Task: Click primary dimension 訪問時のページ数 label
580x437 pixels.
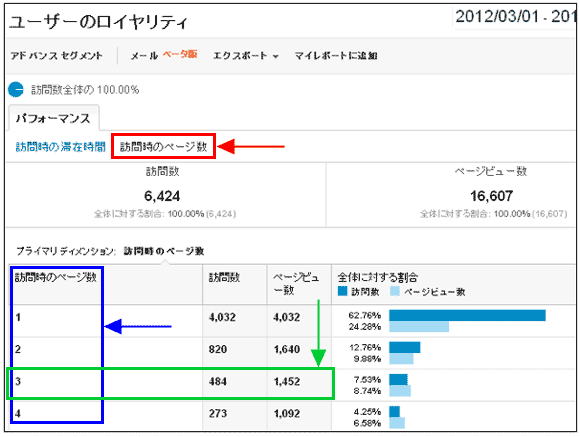Action: click(x=164, y=251)
